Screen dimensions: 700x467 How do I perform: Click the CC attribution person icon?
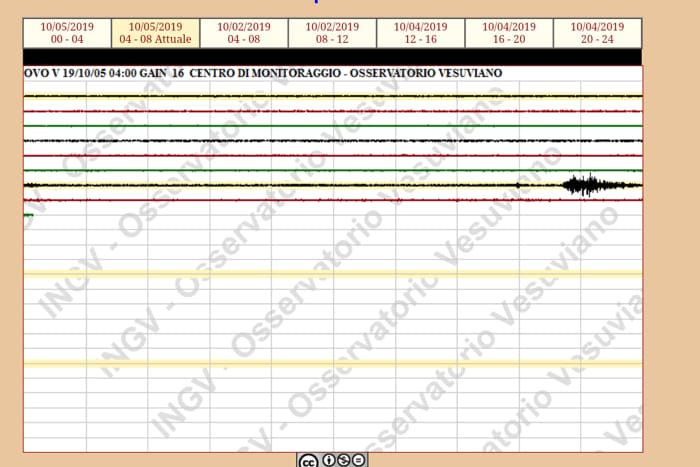[329, 460]
